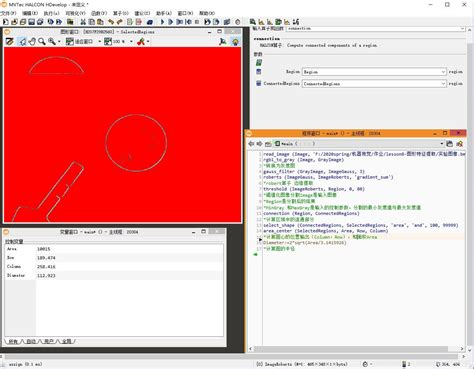Click the Copy icon in main toolbar
474x369 pixels.
click(92, 22)
